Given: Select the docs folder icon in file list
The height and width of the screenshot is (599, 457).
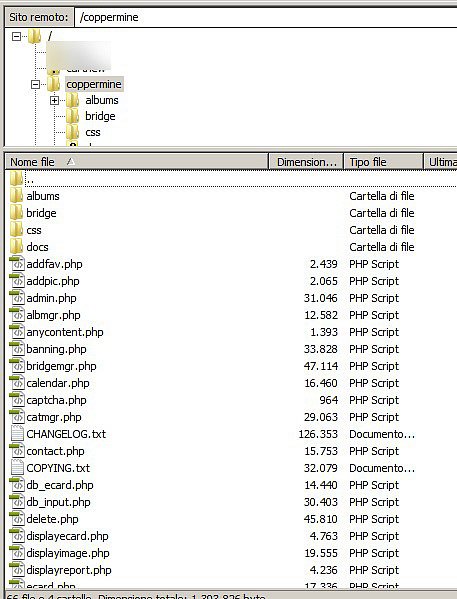Looking at the screenshot, I should pos(16,247).
